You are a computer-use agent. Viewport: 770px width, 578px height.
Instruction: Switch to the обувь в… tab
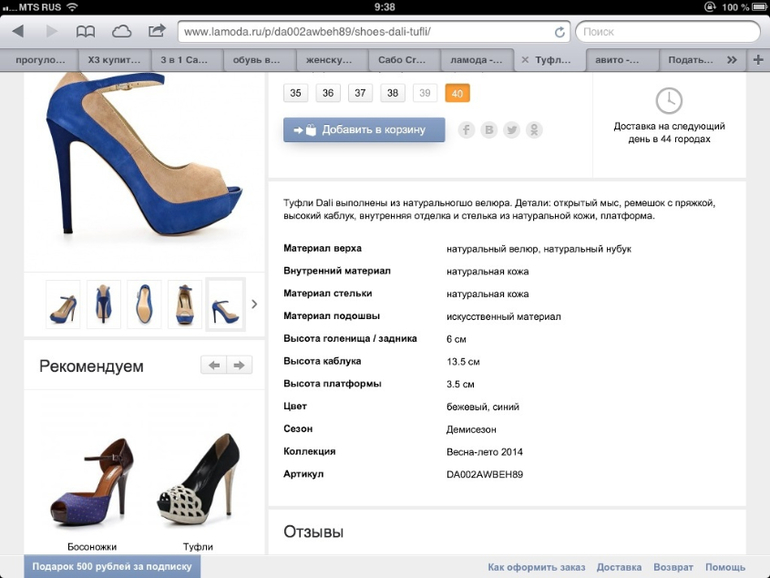[x=260, y=60]
